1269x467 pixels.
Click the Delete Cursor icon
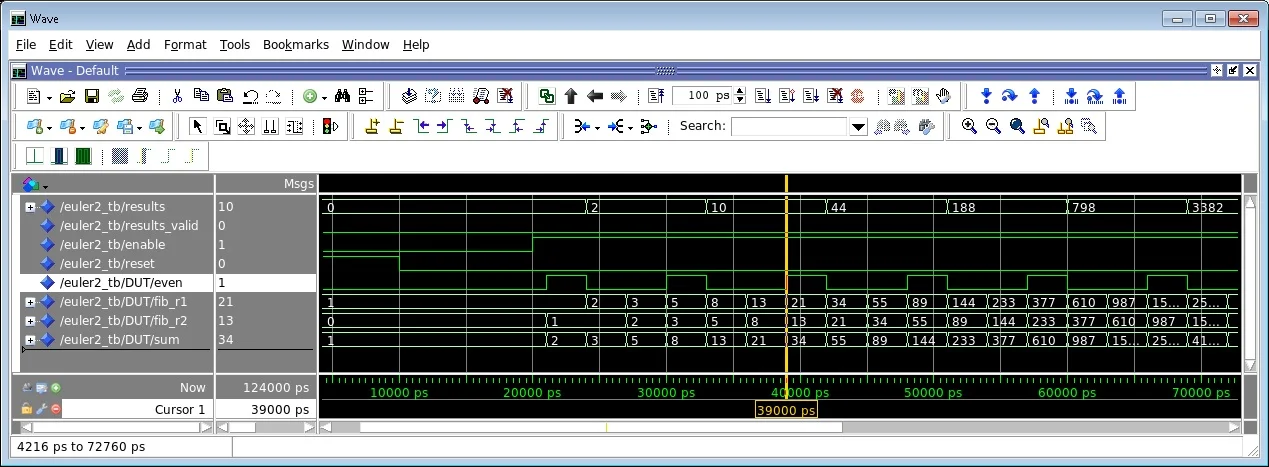[x=396, y=126]
